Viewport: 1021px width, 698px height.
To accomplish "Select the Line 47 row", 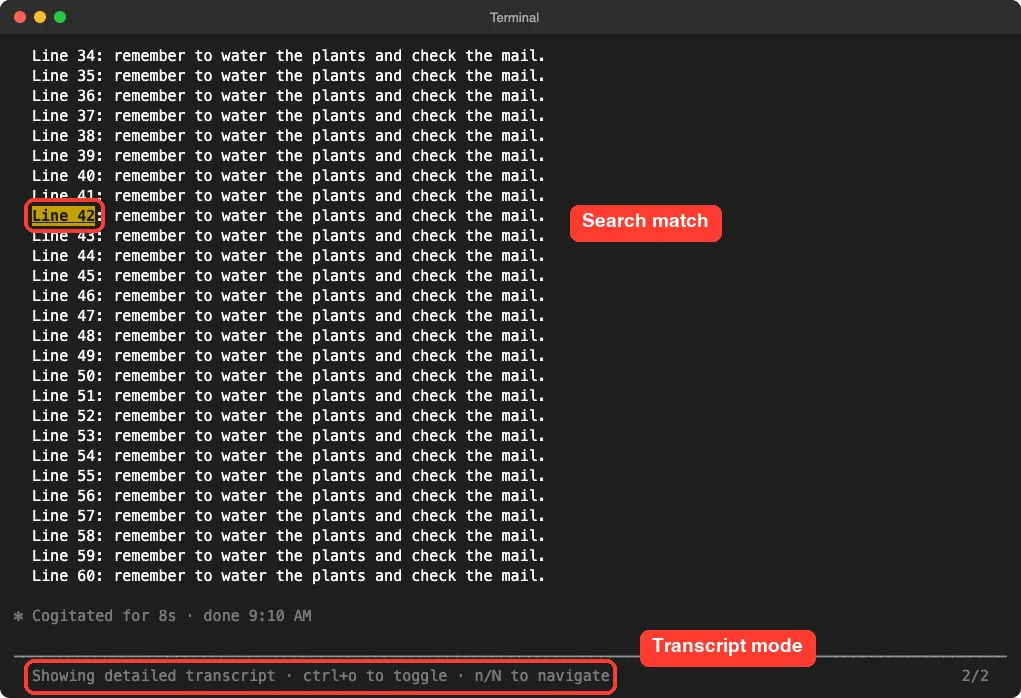I will click(288, 316).
